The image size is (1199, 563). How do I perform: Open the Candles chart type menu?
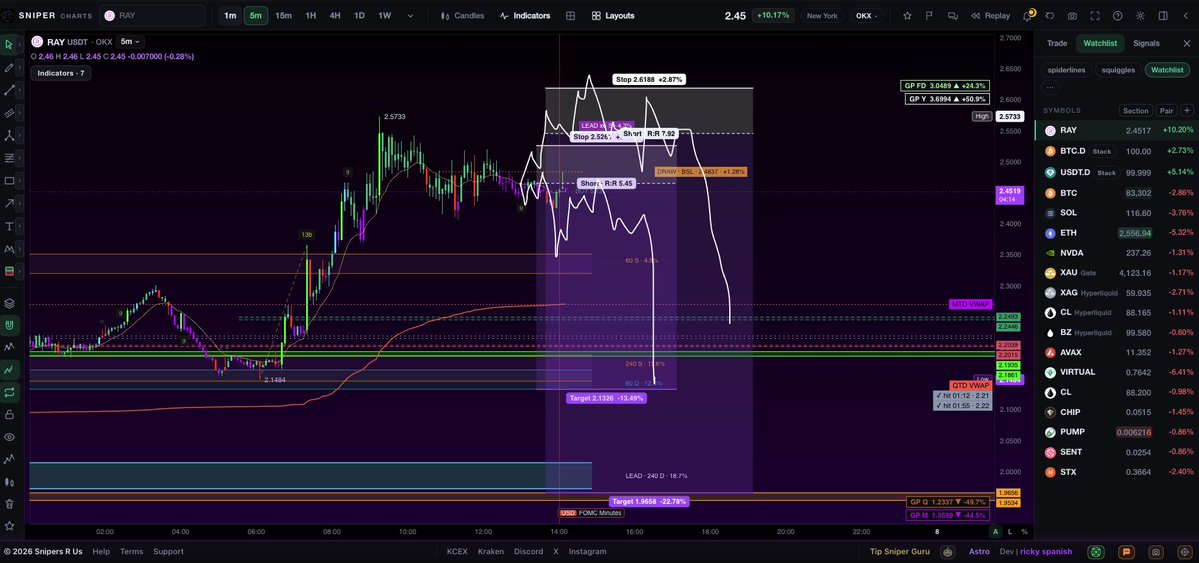click(463, 15)
